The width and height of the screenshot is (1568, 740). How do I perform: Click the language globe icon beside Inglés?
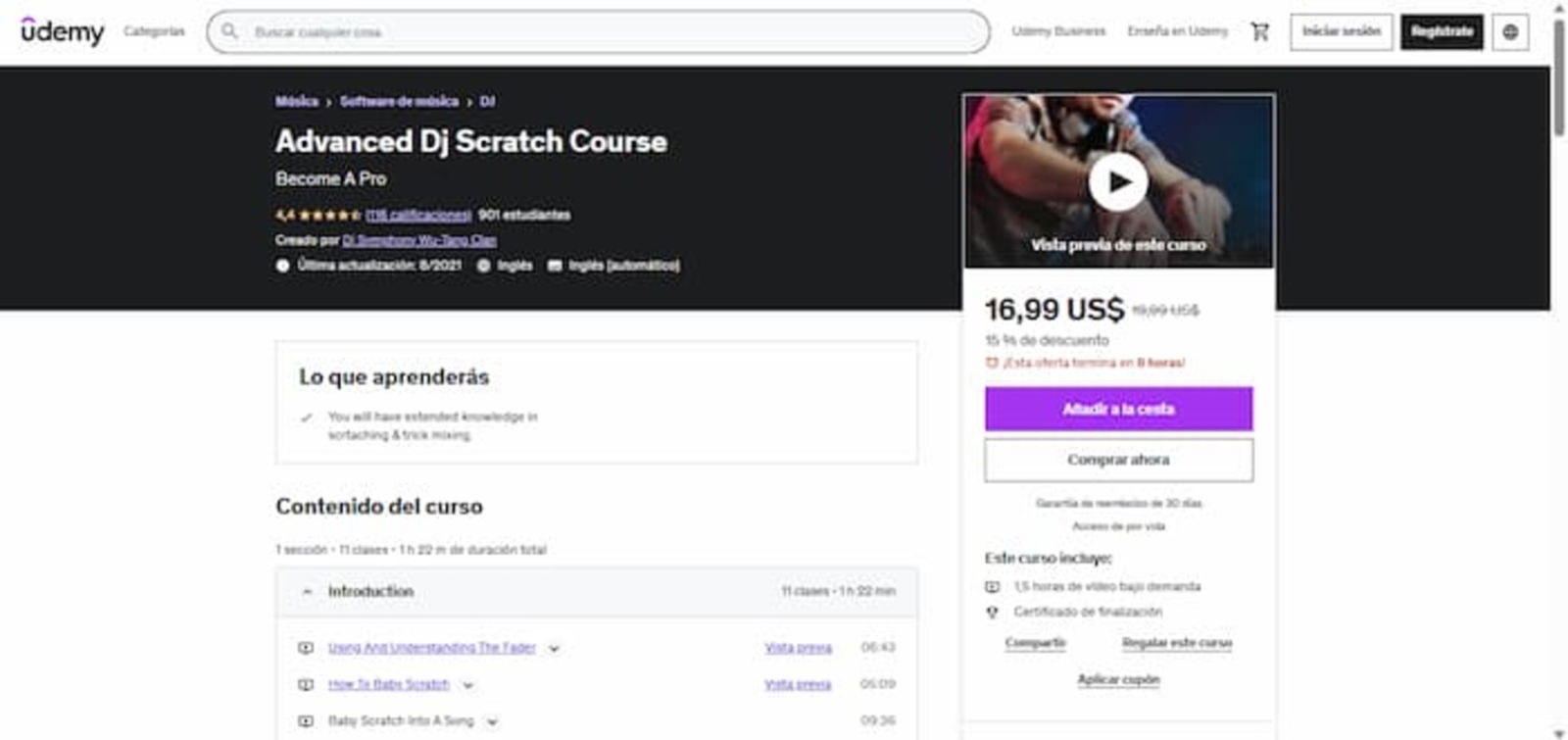pyautogui.click(x=483, y=266)
